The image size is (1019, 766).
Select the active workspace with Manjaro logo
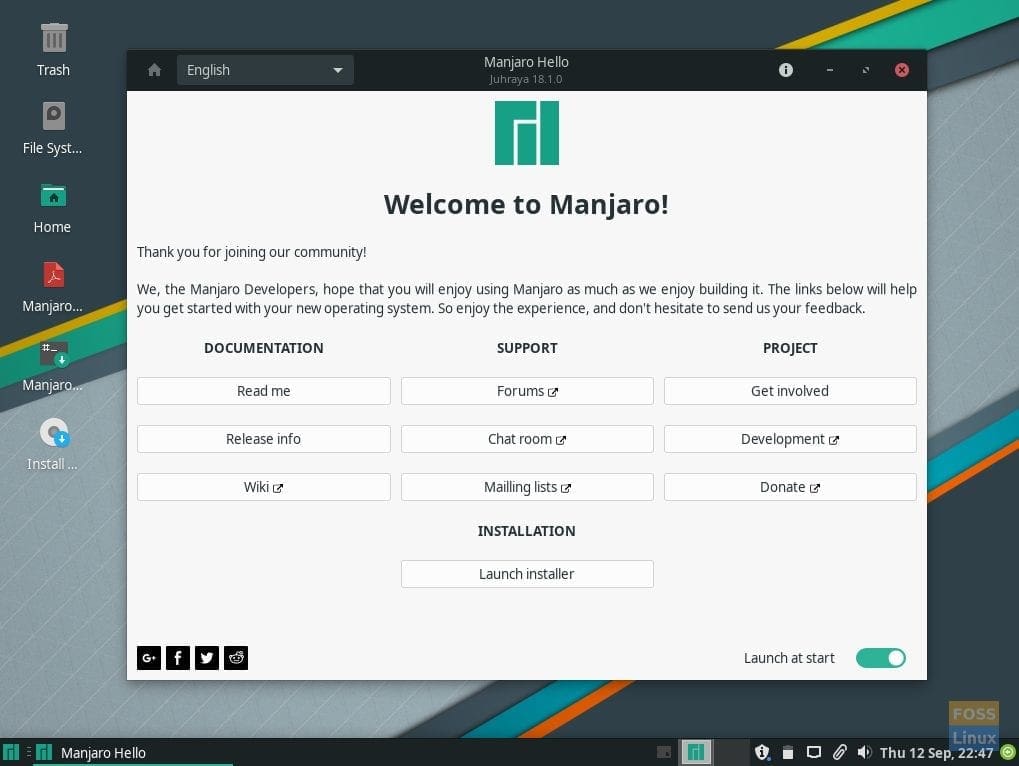696,752
